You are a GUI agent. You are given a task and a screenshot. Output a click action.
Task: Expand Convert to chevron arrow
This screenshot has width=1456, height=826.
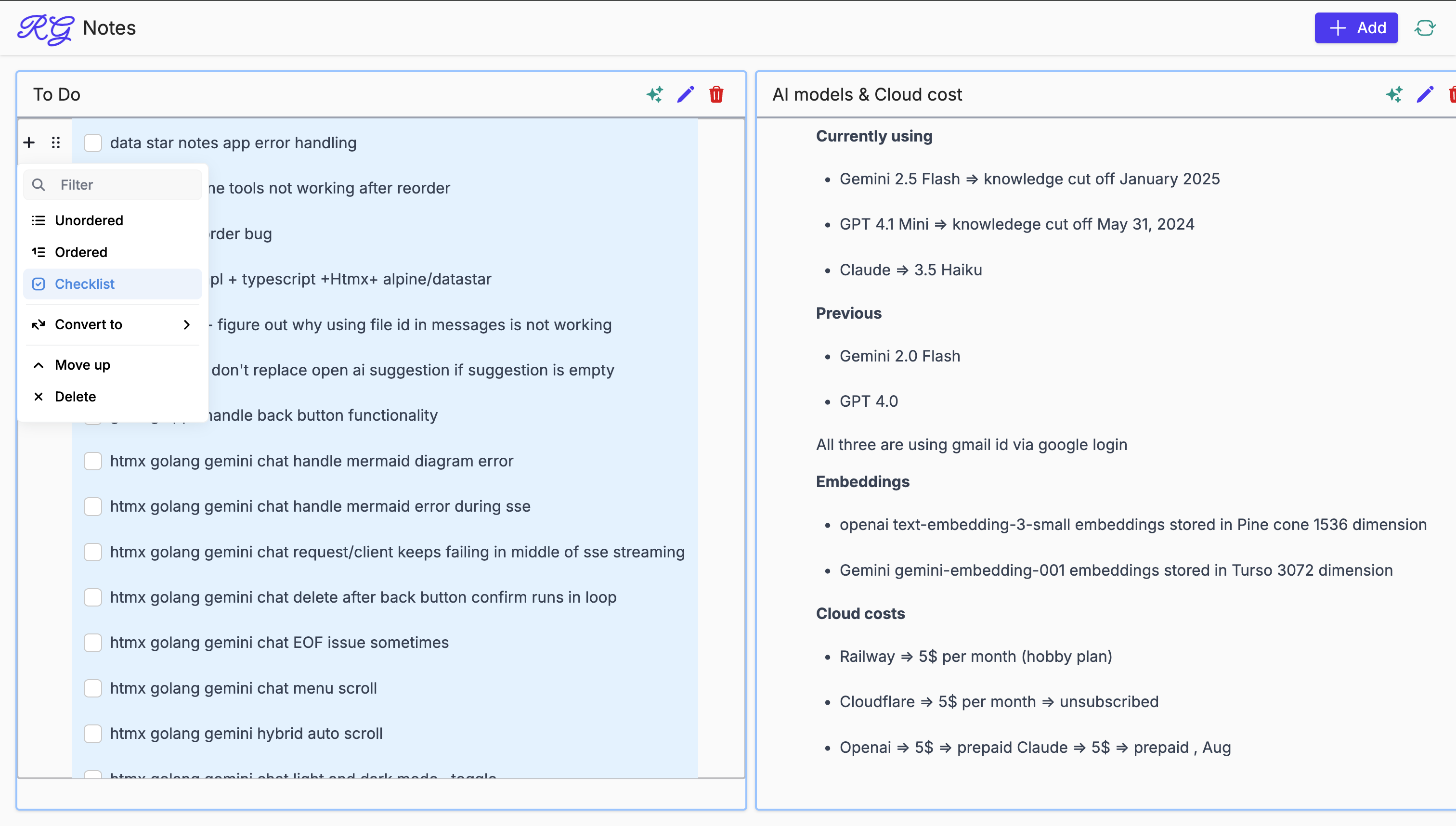[187, 324]
